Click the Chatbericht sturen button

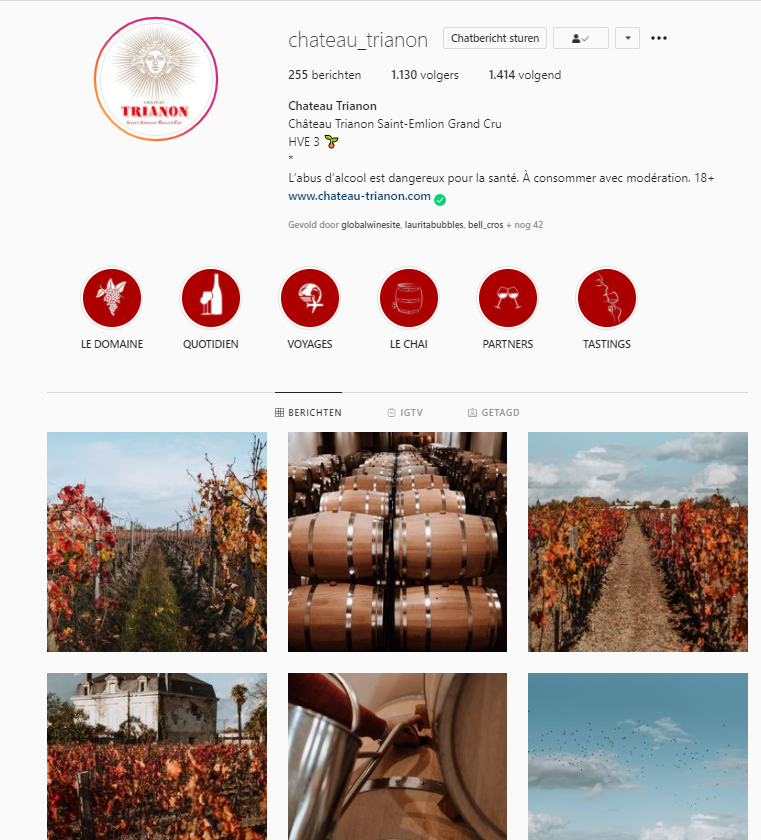point(495,38)
